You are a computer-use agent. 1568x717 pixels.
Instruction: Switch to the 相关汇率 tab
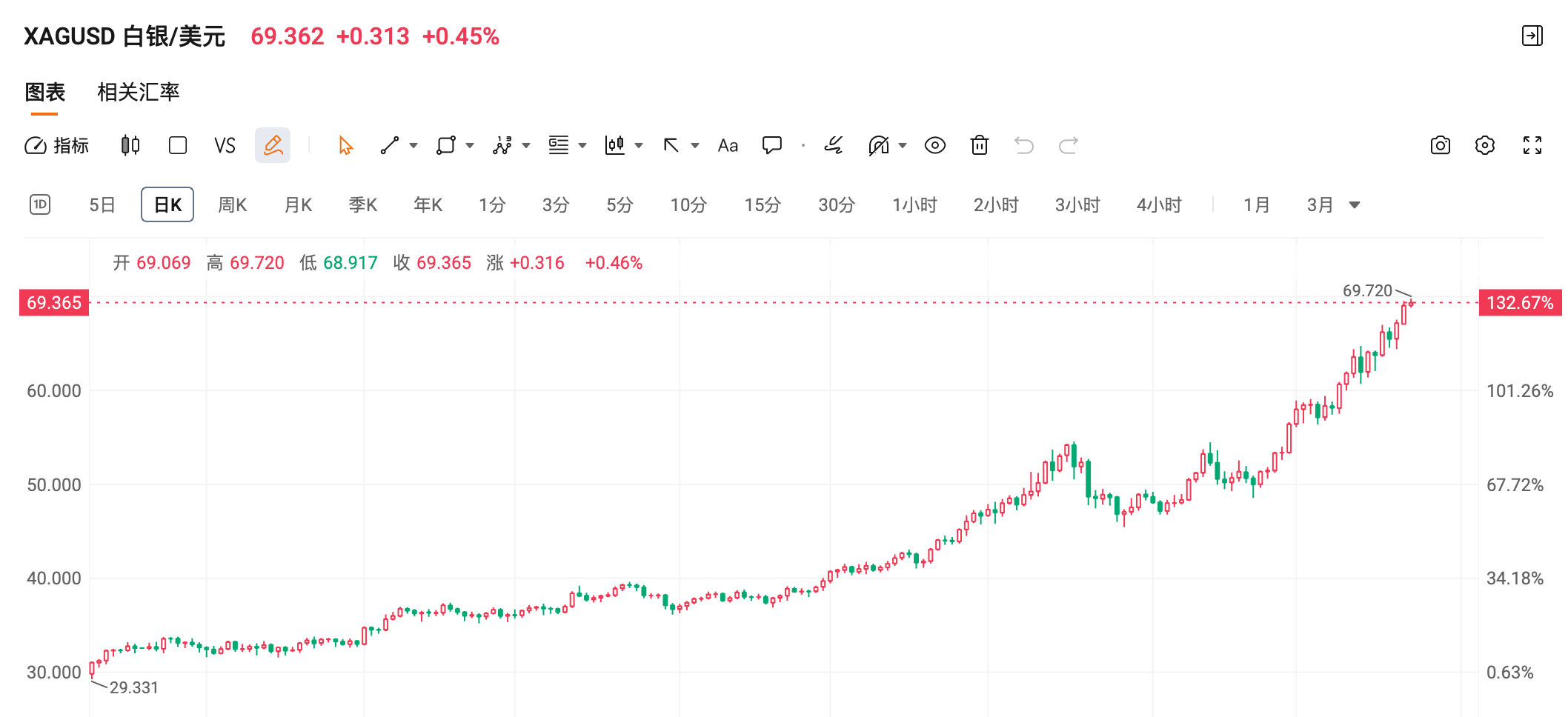(139, 92)
